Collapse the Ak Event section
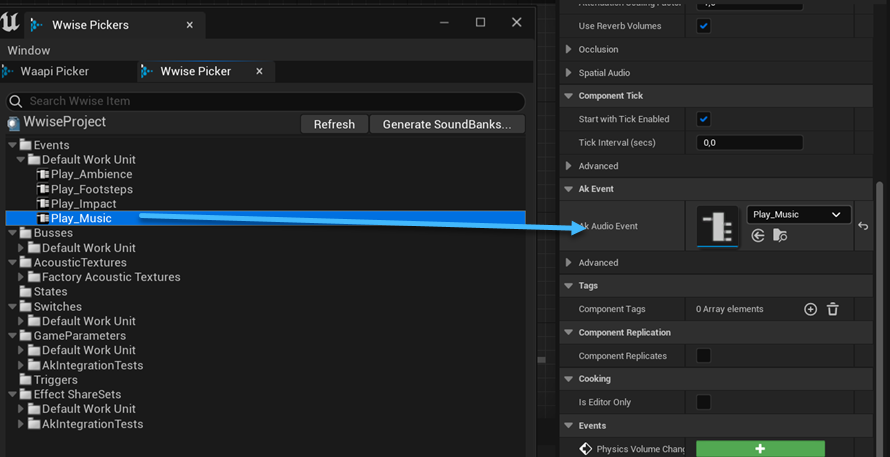Viewport: 890px width, 457px height. pos(569,189)
